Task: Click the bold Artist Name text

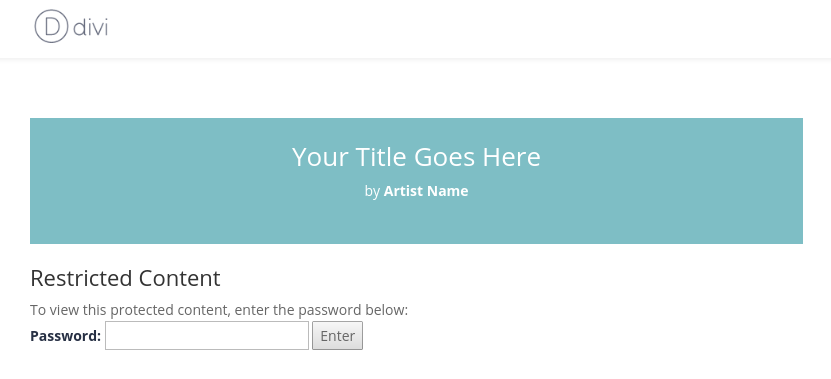Action: (x=426, y=191)
